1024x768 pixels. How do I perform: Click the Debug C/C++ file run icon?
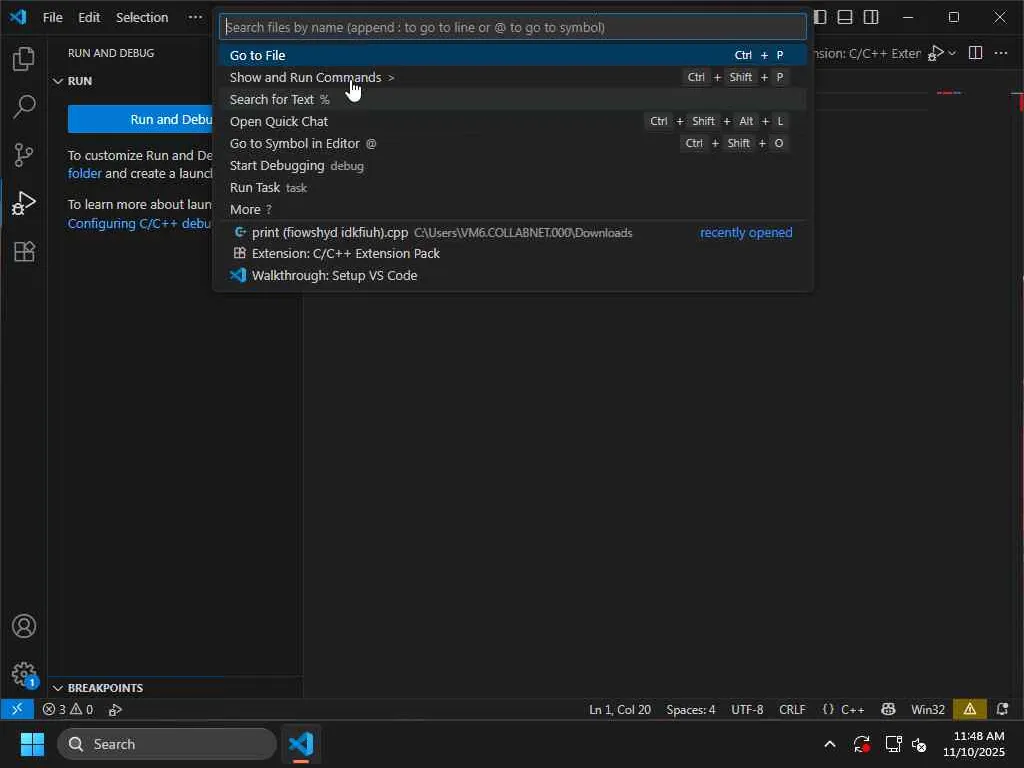936,54
